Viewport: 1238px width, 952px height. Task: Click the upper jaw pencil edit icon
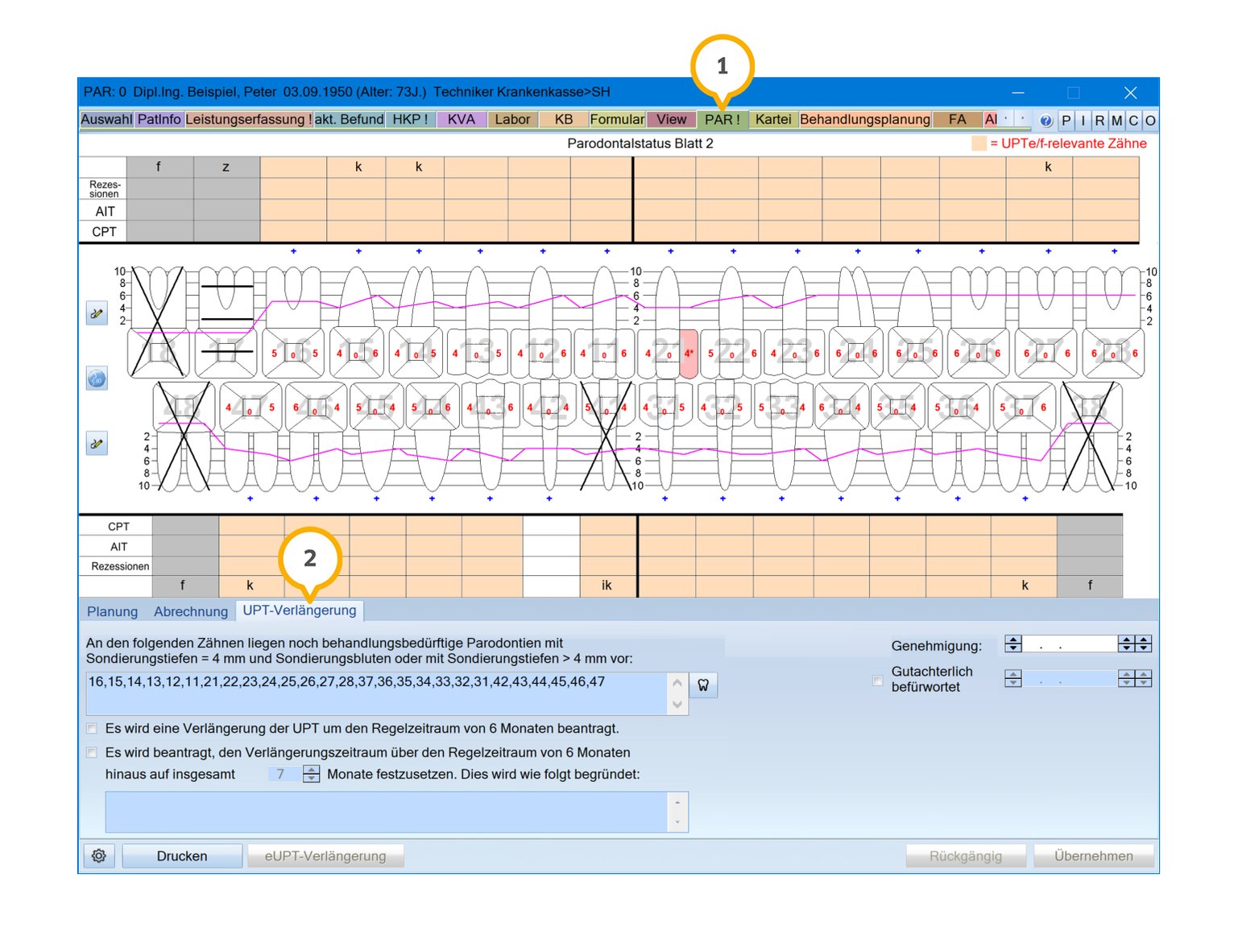pos(97,313)
